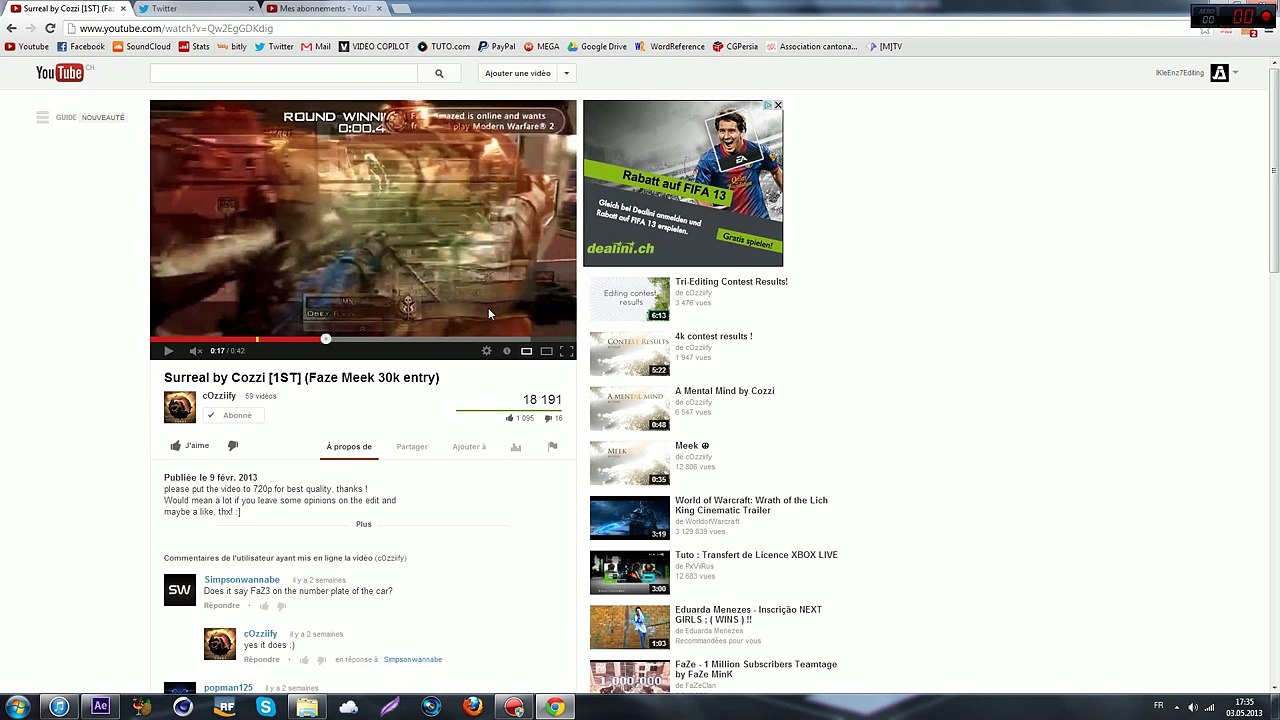Reload the page with refresh icon
This screenshot has height=720, width=1280.
coord(50,28)
